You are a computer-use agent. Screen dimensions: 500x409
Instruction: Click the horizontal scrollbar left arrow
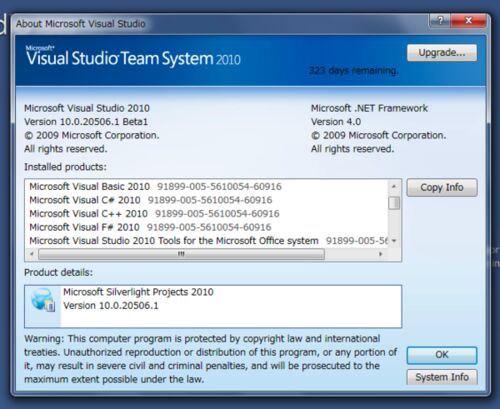[x=32, y=254]
